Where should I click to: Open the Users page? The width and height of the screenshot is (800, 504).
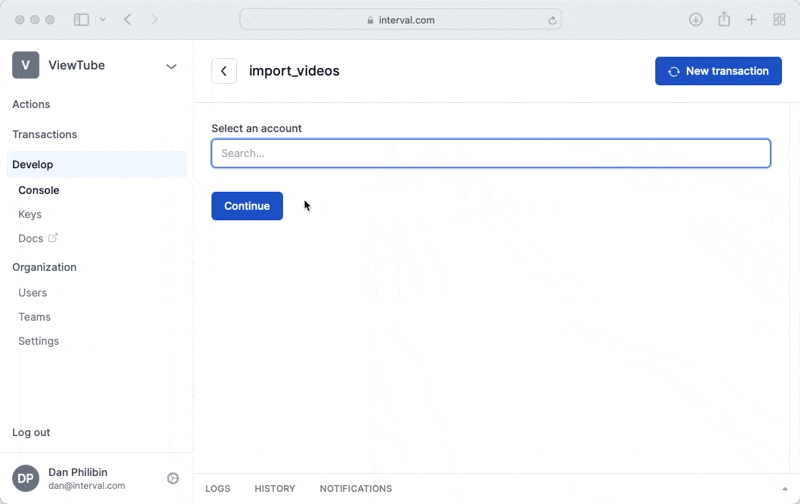tap(33, 293)
